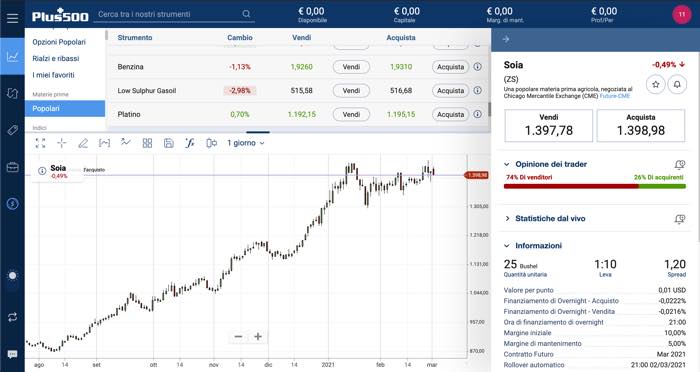Collapse the Opinione dei trader section
This screenshot has width=700, height=372.
pos(507,164)
